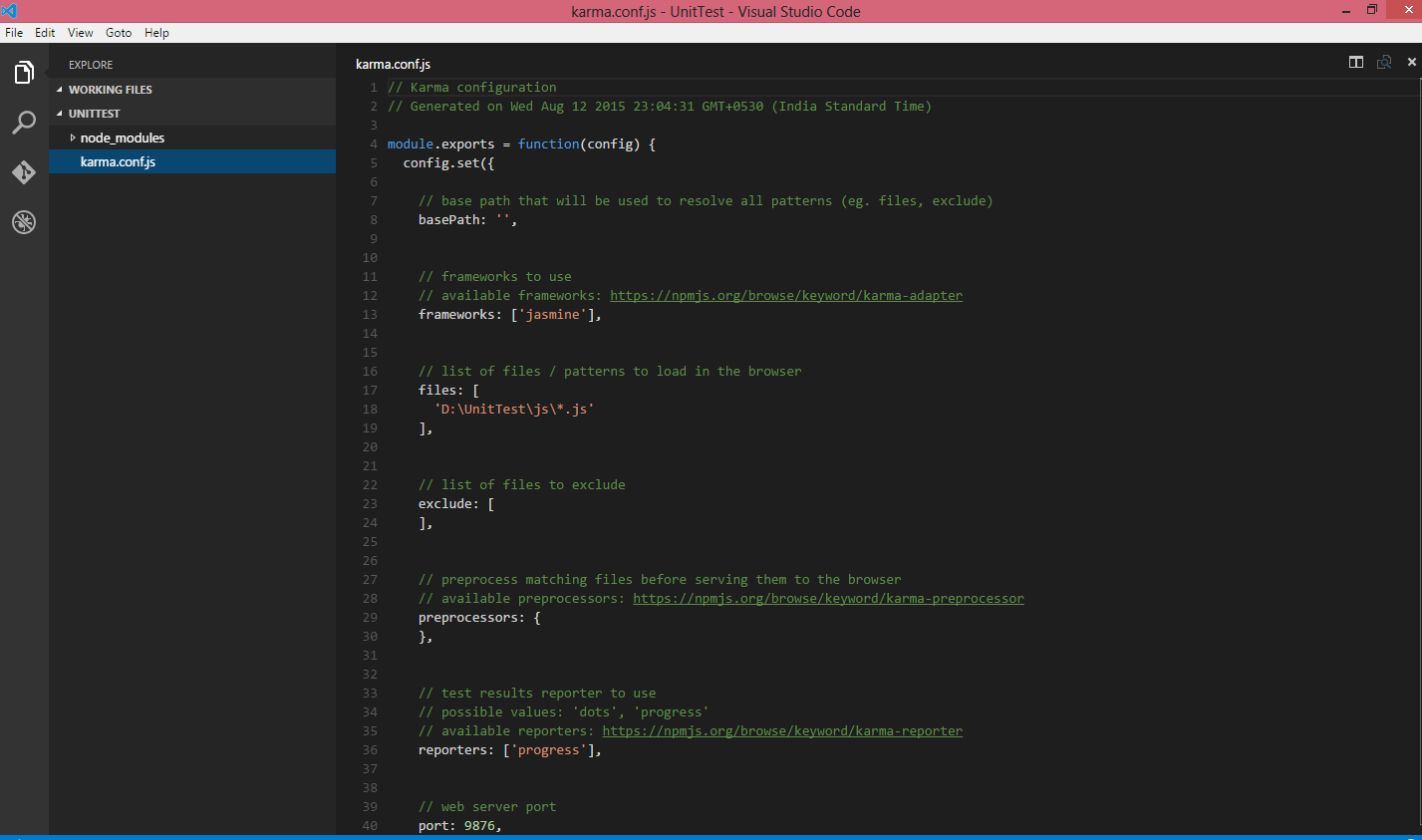The width and height of the screenshot is (1422, 840).
Task: Click the basePath: '' line
Action: (x=467, y=220)
